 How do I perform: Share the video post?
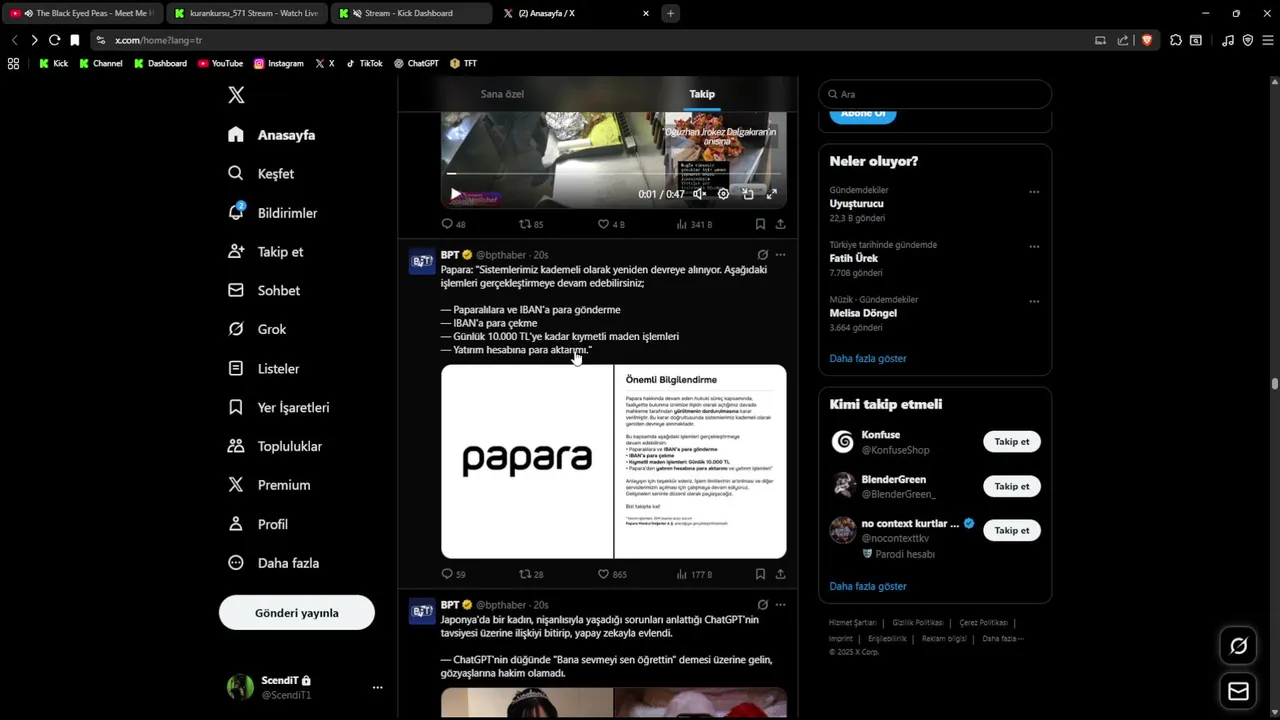780,224
